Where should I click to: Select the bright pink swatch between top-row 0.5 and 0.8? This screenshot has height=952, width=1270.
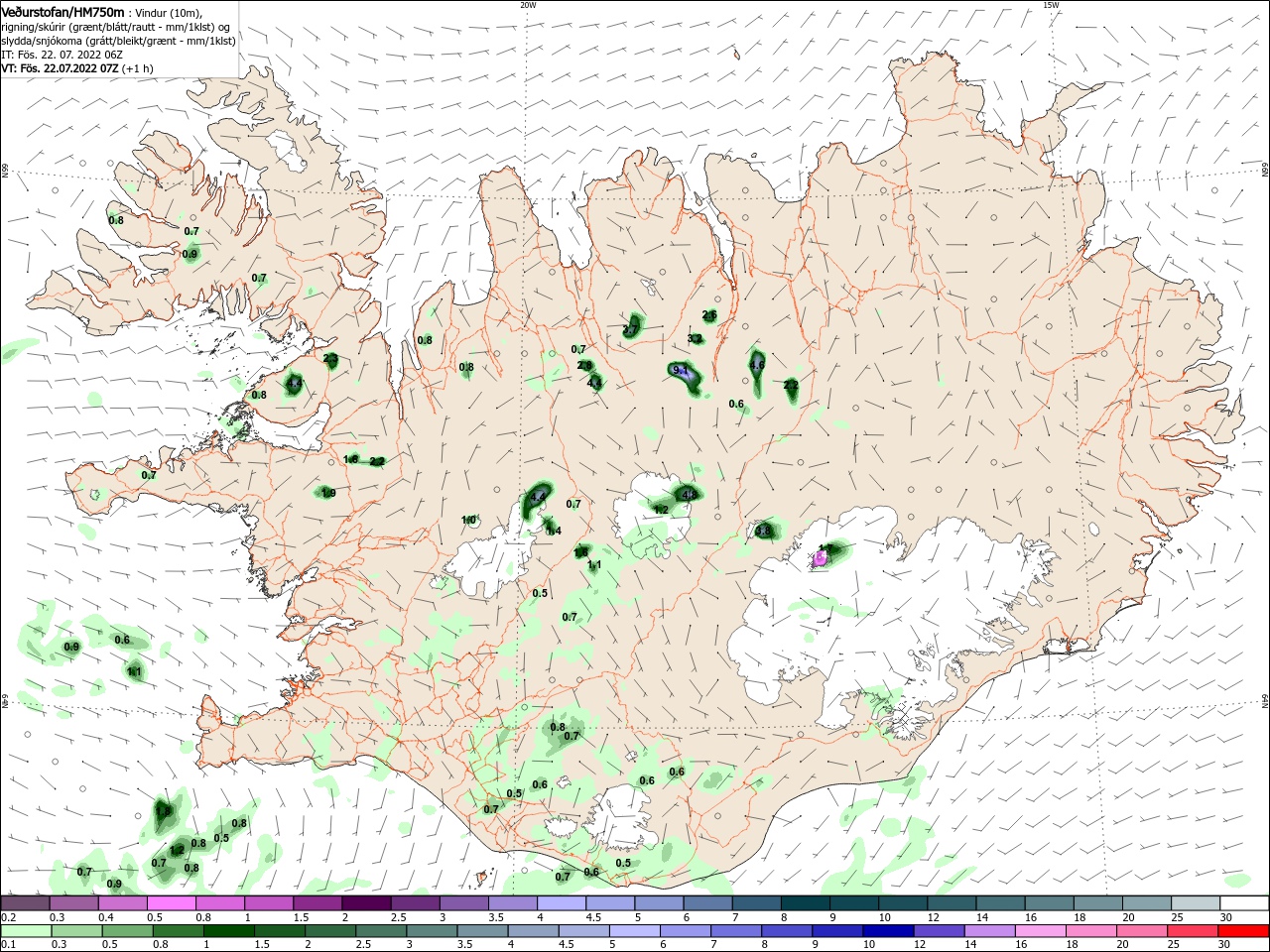(x=171, y=903)
